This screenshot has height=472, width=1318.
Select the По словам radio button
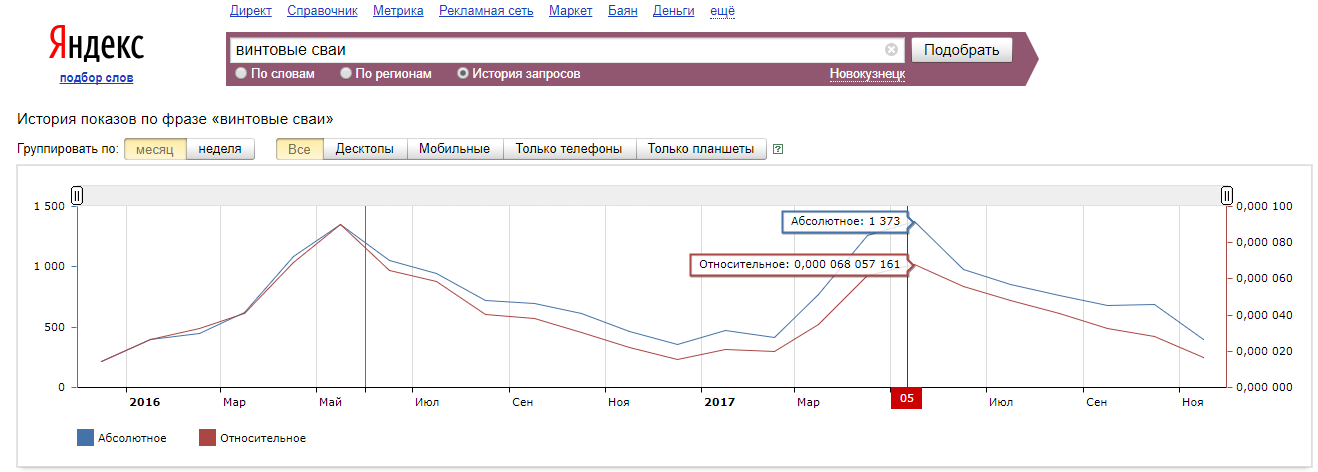click(241, 73)
